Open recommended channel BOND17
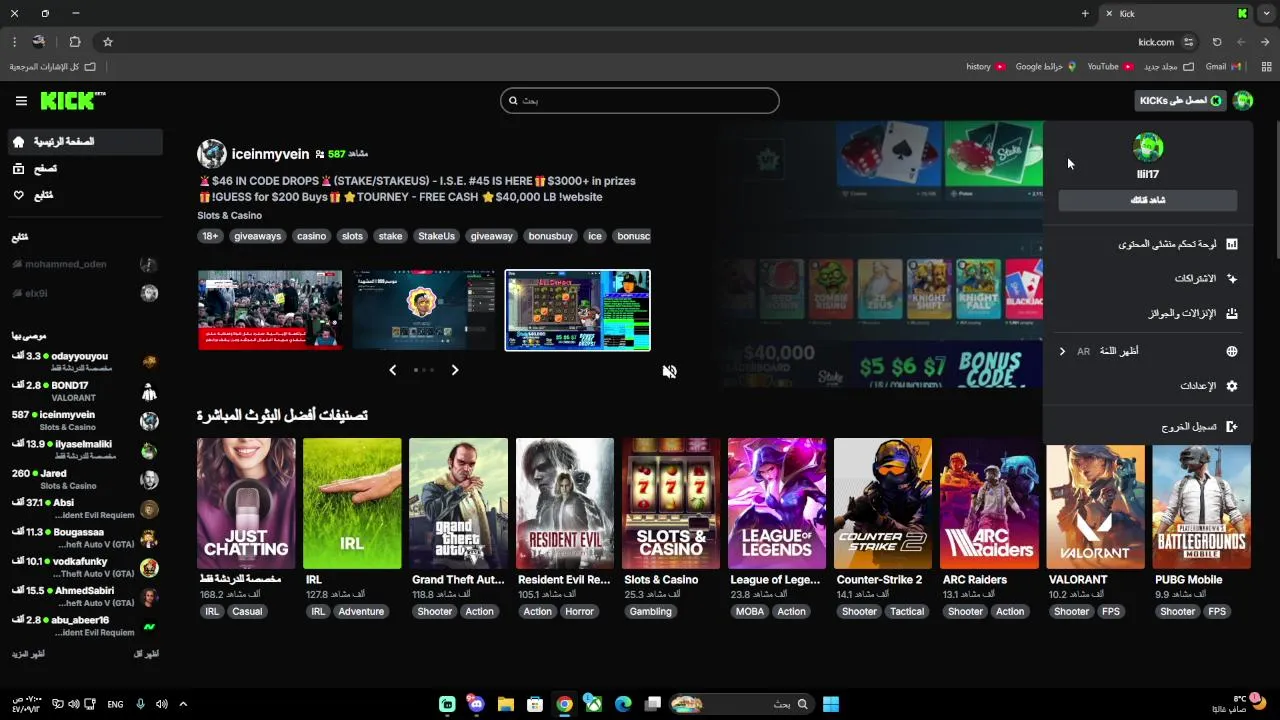This screenshot has width=1280, height=720. pyautogui.click(x=84, y=391)
